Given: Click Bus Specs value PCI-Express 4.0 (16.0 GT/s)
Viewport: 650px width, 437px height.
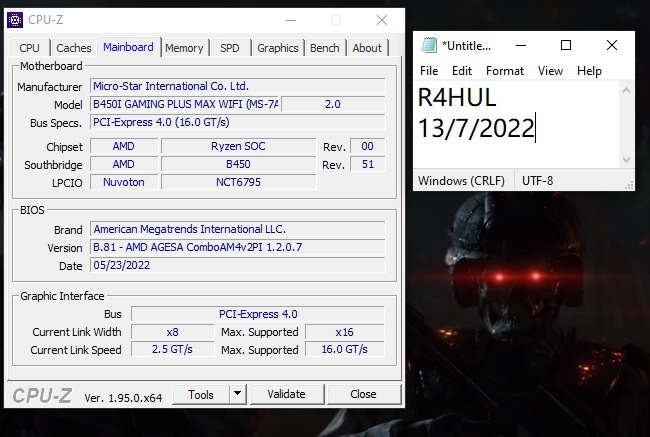Looking at the screenshot, I should tap(238, 122).
